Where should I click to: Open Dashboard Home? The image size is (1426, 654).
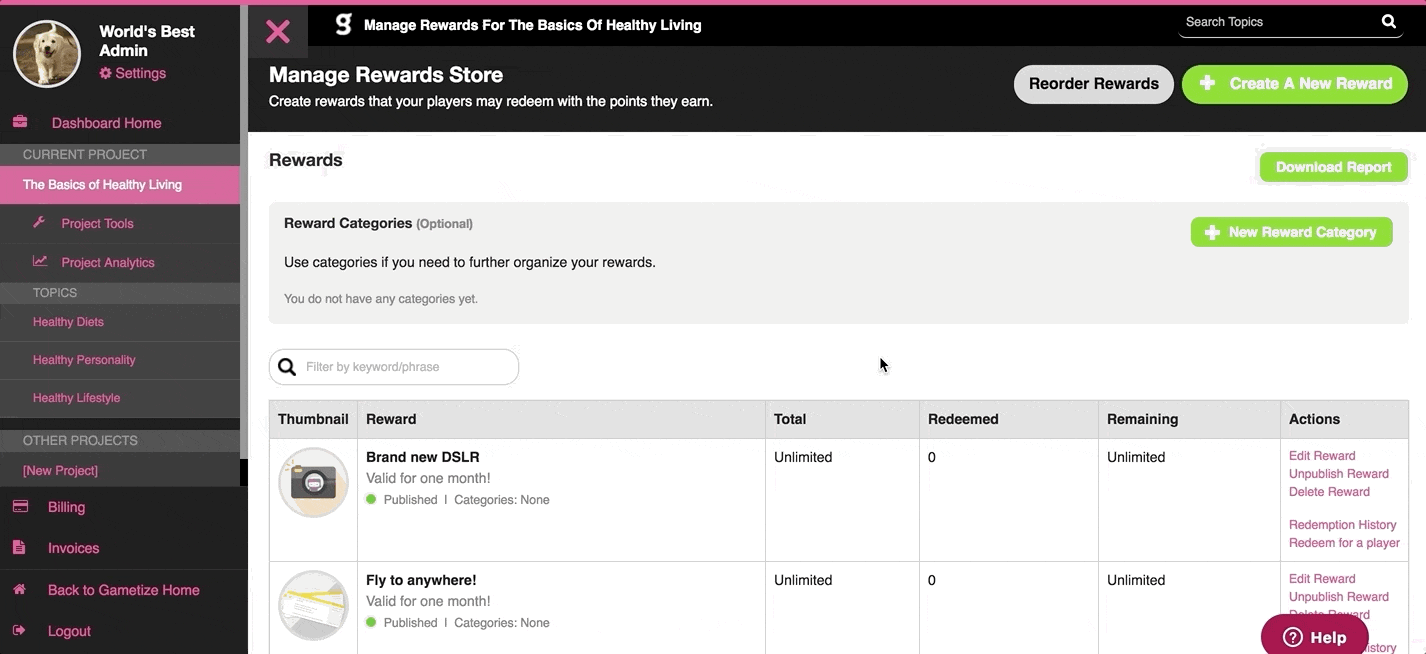click(x=106, y=123)
